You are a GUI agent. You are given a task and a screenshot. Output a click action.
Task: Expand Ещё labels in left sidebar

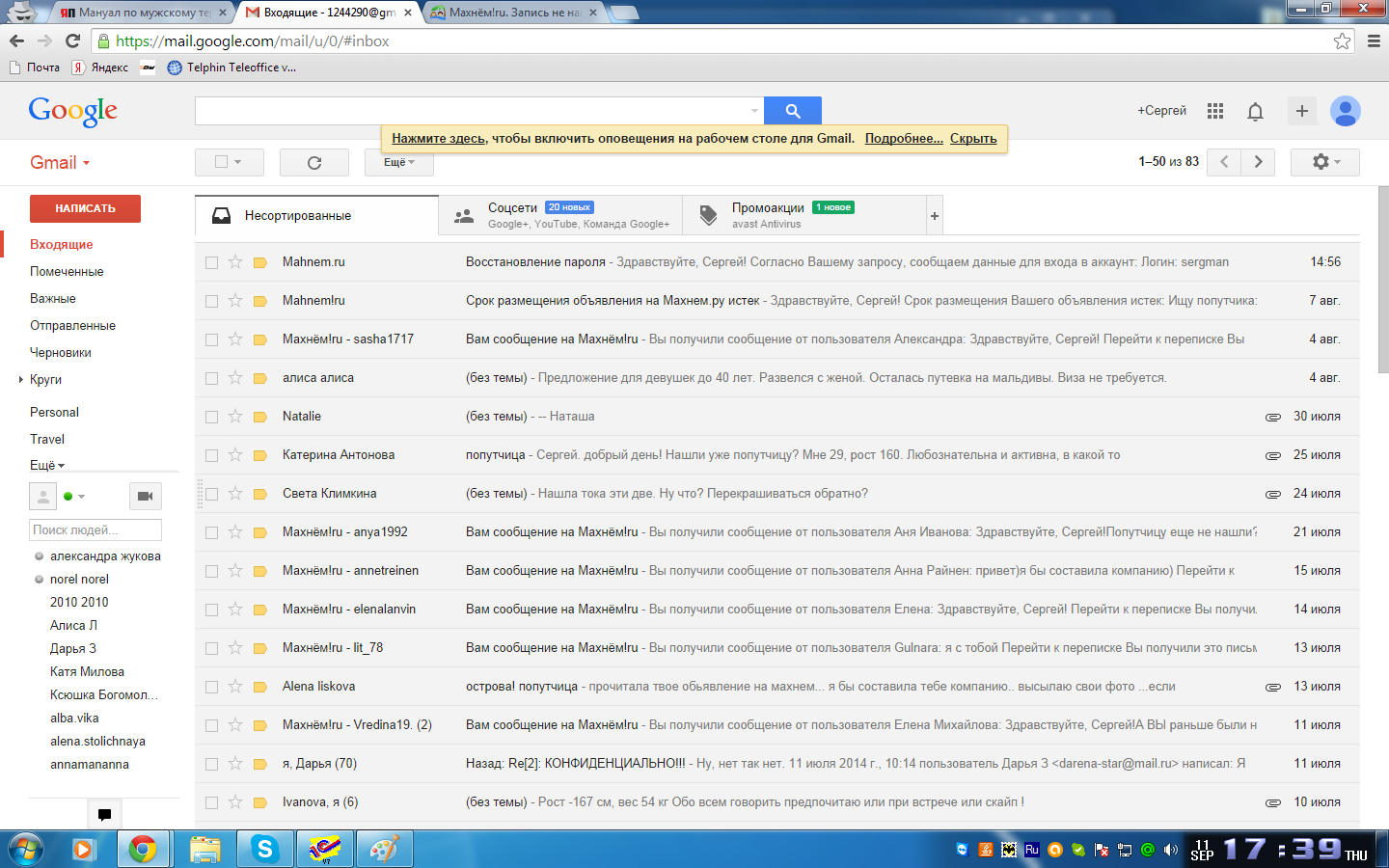click(x=47, y=465)
